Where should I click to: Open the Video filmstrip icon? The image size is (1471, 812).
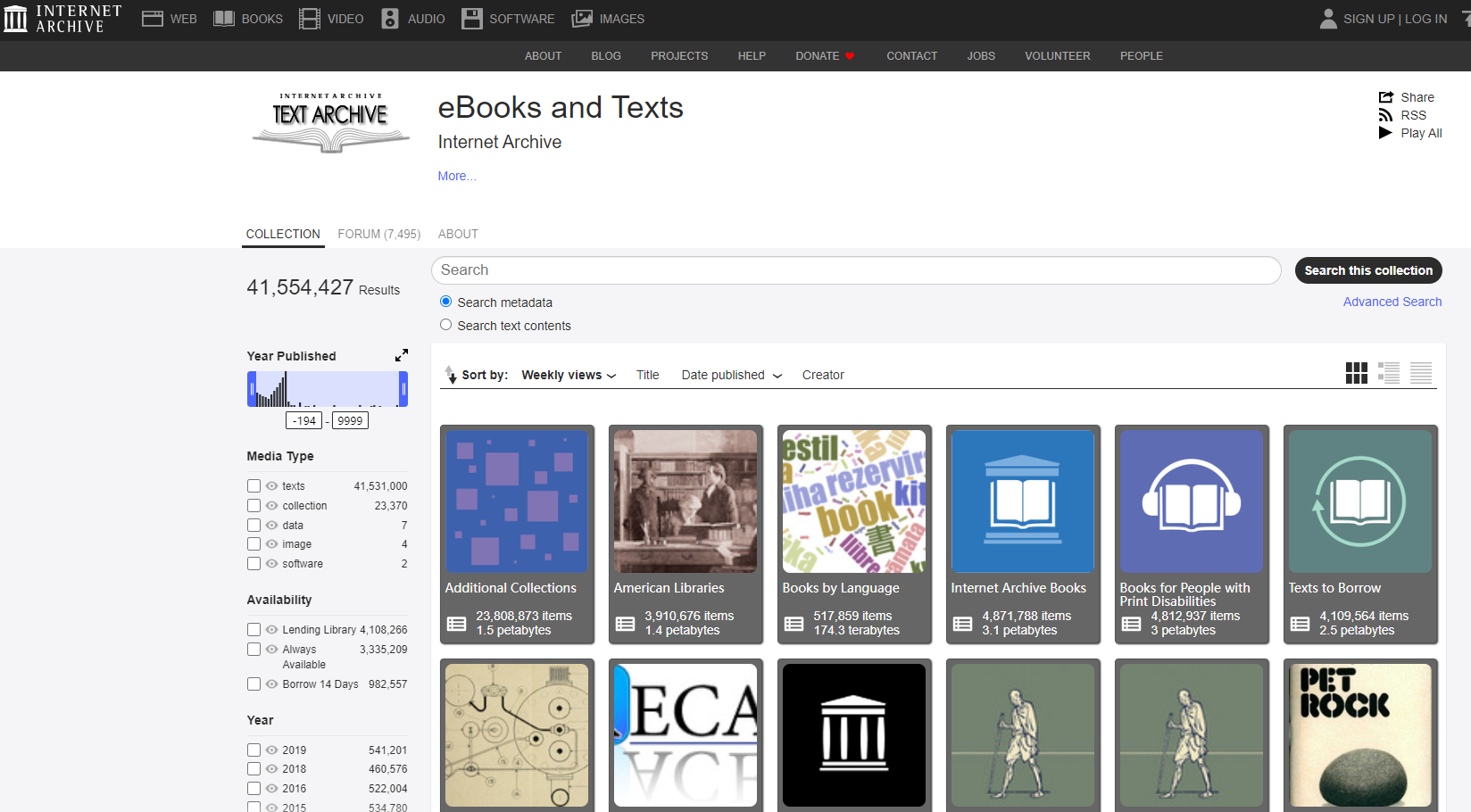(x=310, y=19)
